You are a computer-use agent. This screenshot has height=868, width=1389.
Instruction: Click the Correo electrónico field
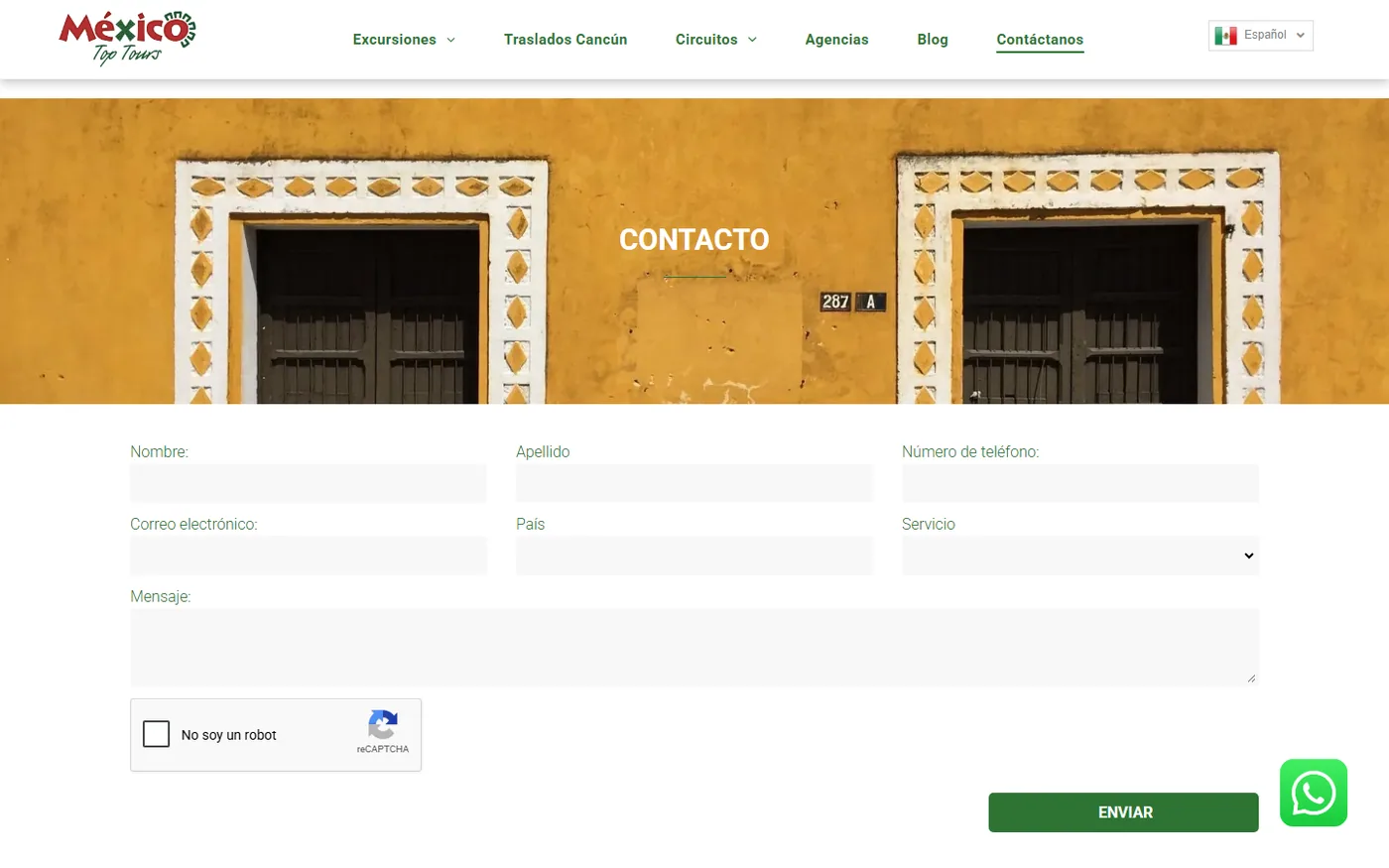(309, 556)
